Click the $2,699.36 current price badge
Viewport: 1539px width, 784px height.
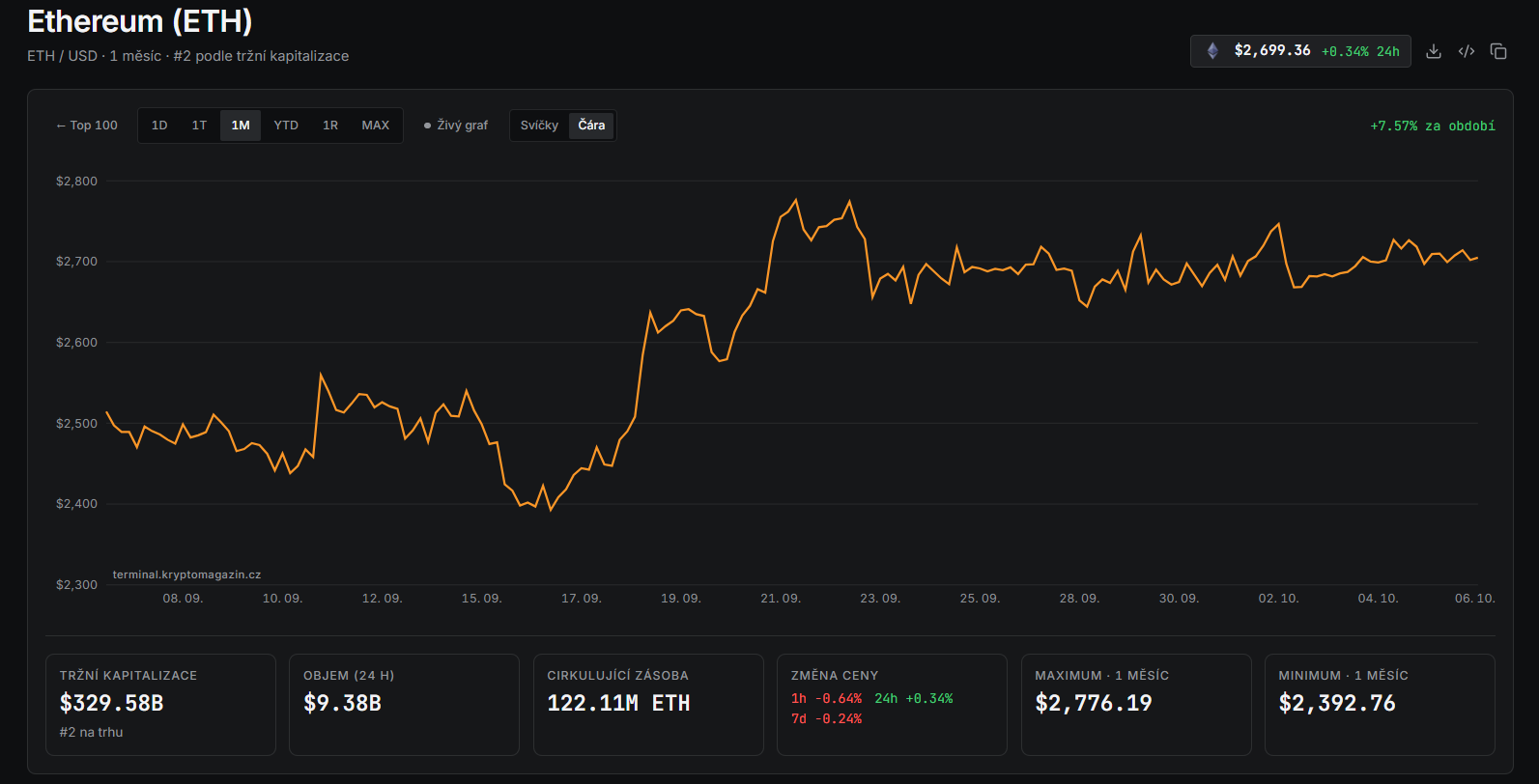(1300, 51)
